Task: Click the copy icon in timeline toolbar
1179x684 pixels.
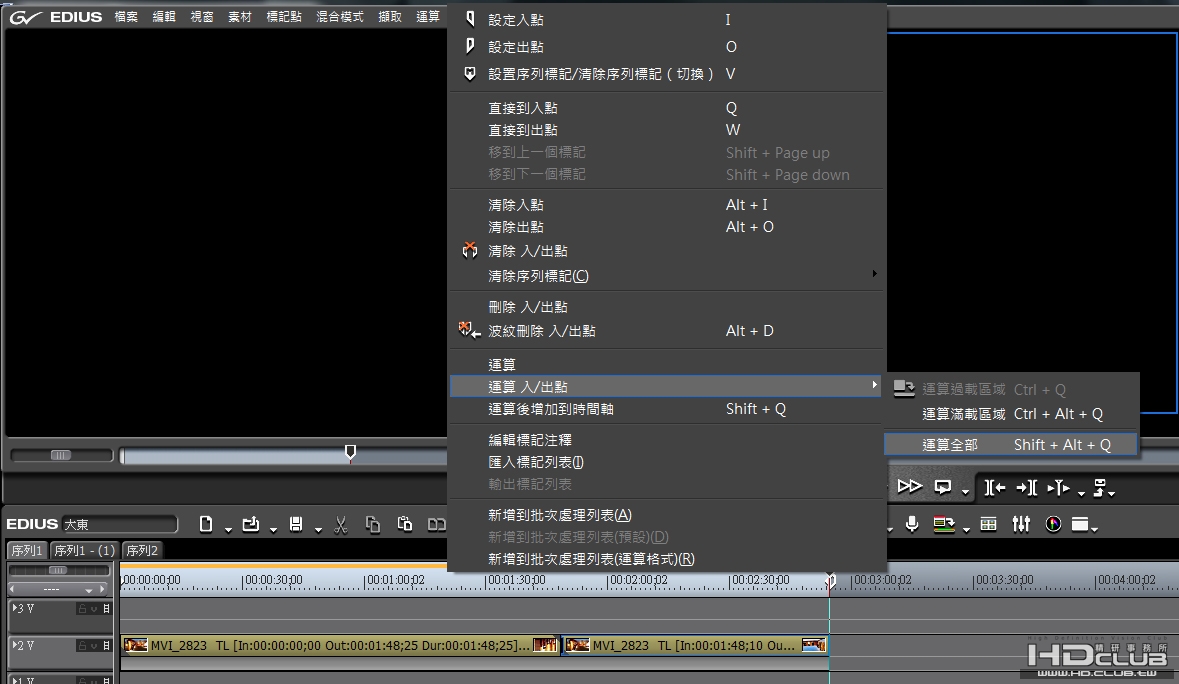Action: [x=372, y=525]
